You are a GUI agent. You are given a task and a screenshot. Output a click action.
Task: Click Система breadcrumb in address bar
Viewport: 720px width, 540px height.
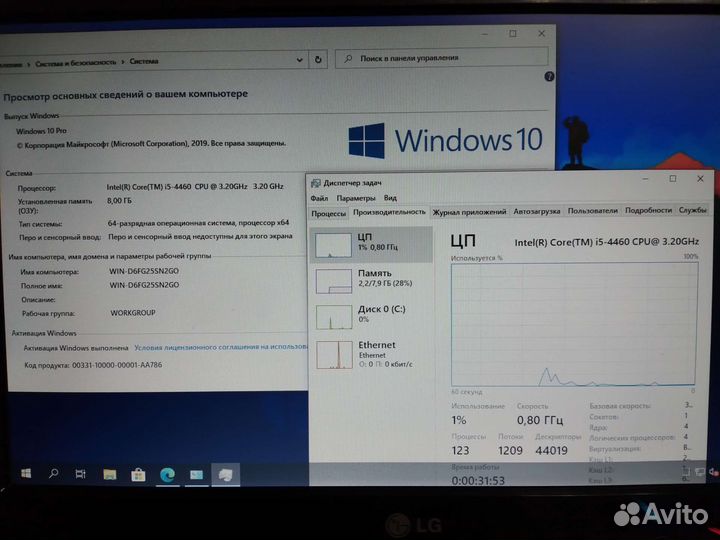(144, 61)
